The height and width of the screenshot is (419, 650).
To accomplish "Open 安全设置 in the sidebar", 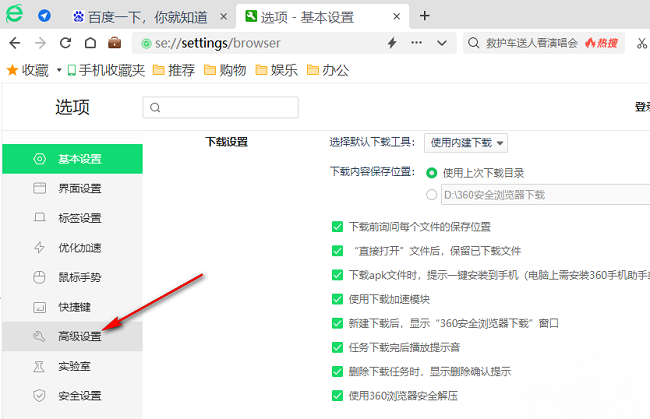I will pyautogui.click(x=72, y=396).
